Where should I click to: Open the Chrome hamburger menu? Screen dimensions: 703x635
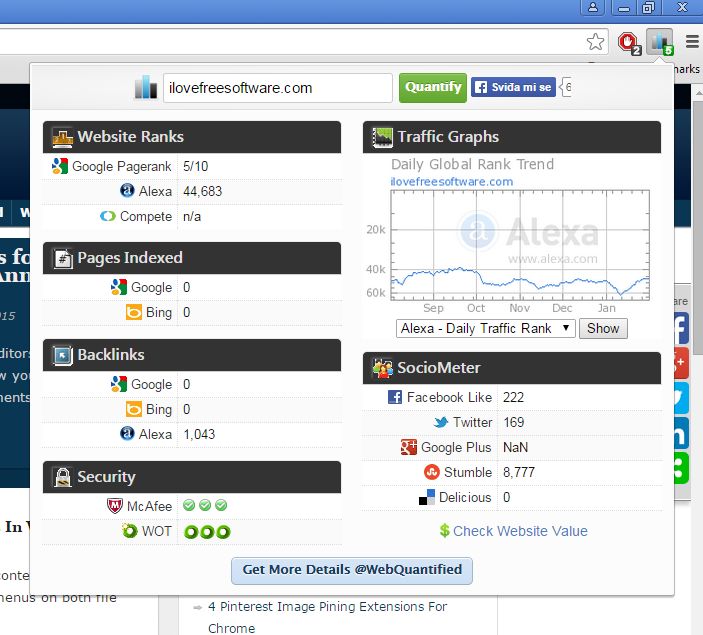(692, 42)
